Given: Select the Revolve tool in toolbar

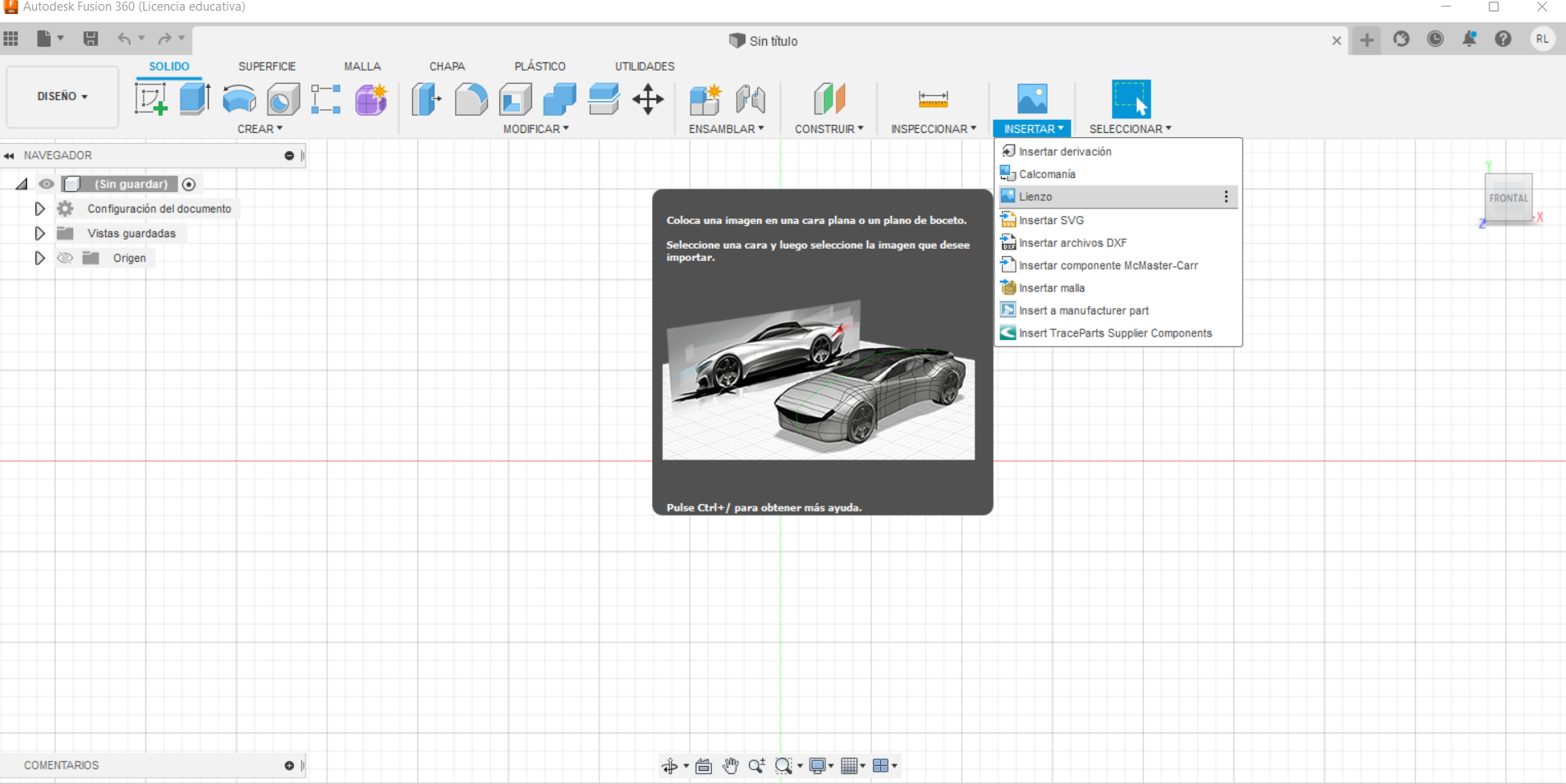Looking at the screenshot, I should [x=239, y=99].
